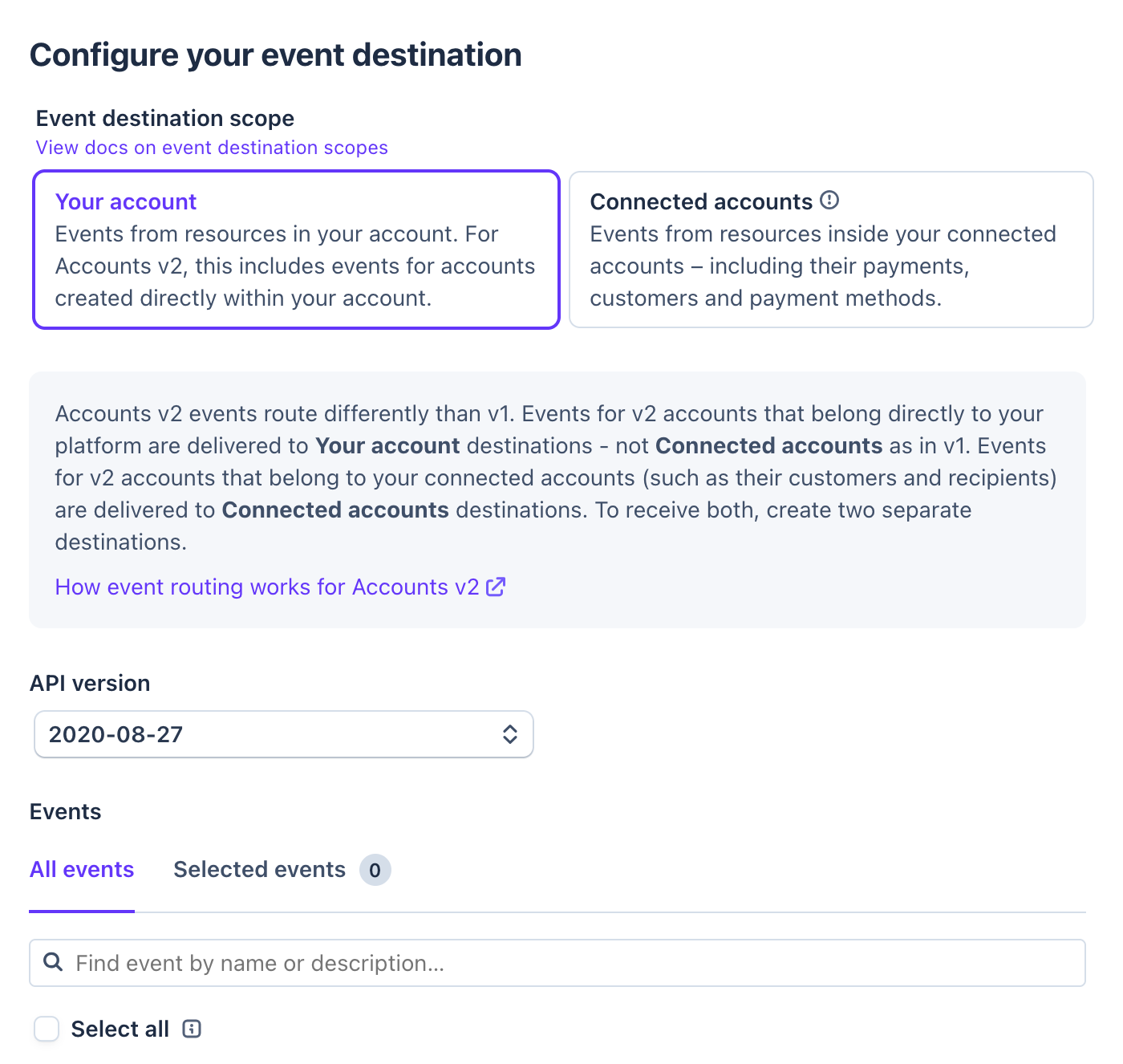Open the 2020-08-27 API version dropdown
This screenshot has height=1064, width=1123.
coord(284,734)
